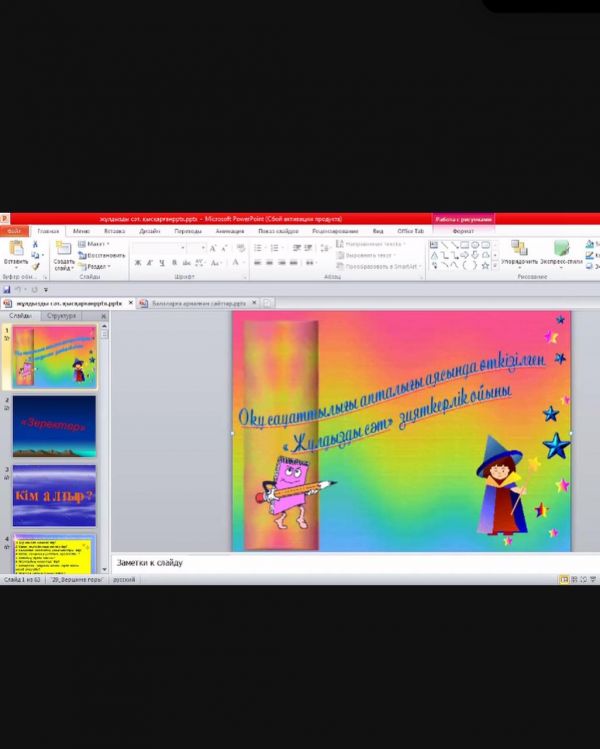This screenshot has width=600, height=749.
Task: Open the Вставка ribbon tab
Action: tap(114, 231)
